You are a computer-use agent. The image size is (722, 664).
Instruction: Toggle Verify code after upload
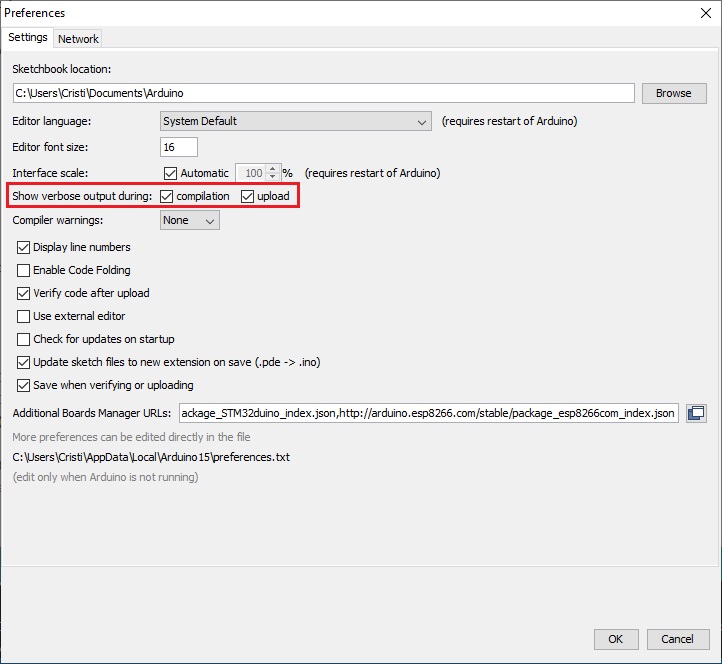coord(23,293)
